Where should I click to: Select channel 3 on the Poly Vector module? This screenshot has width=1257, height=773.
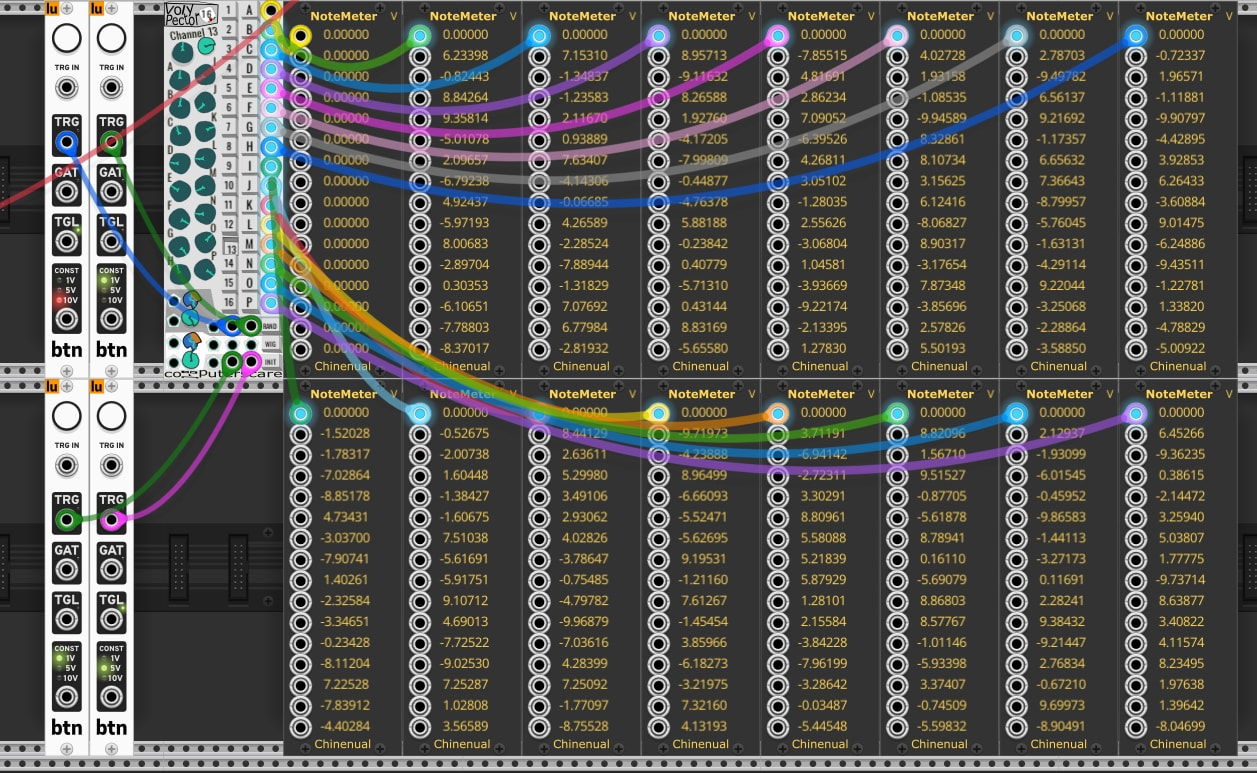(x=229, y=48)
